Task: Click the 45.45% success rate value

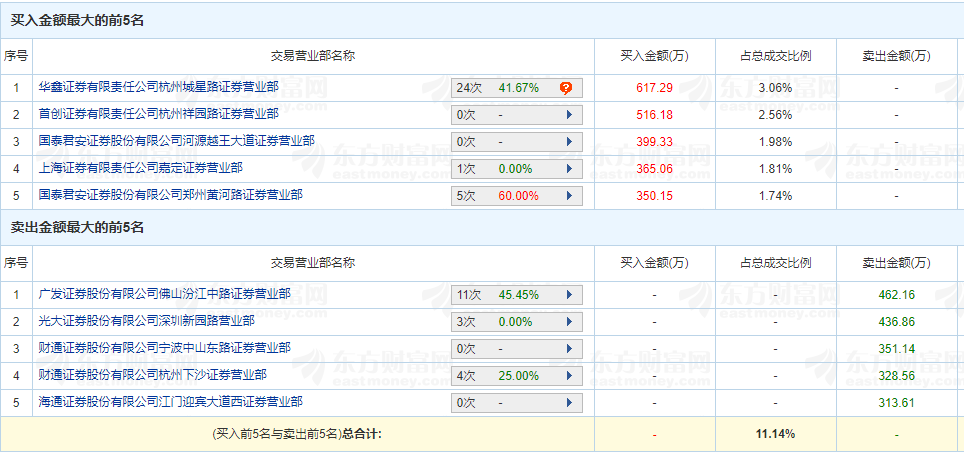Action: tap(518, 295)
